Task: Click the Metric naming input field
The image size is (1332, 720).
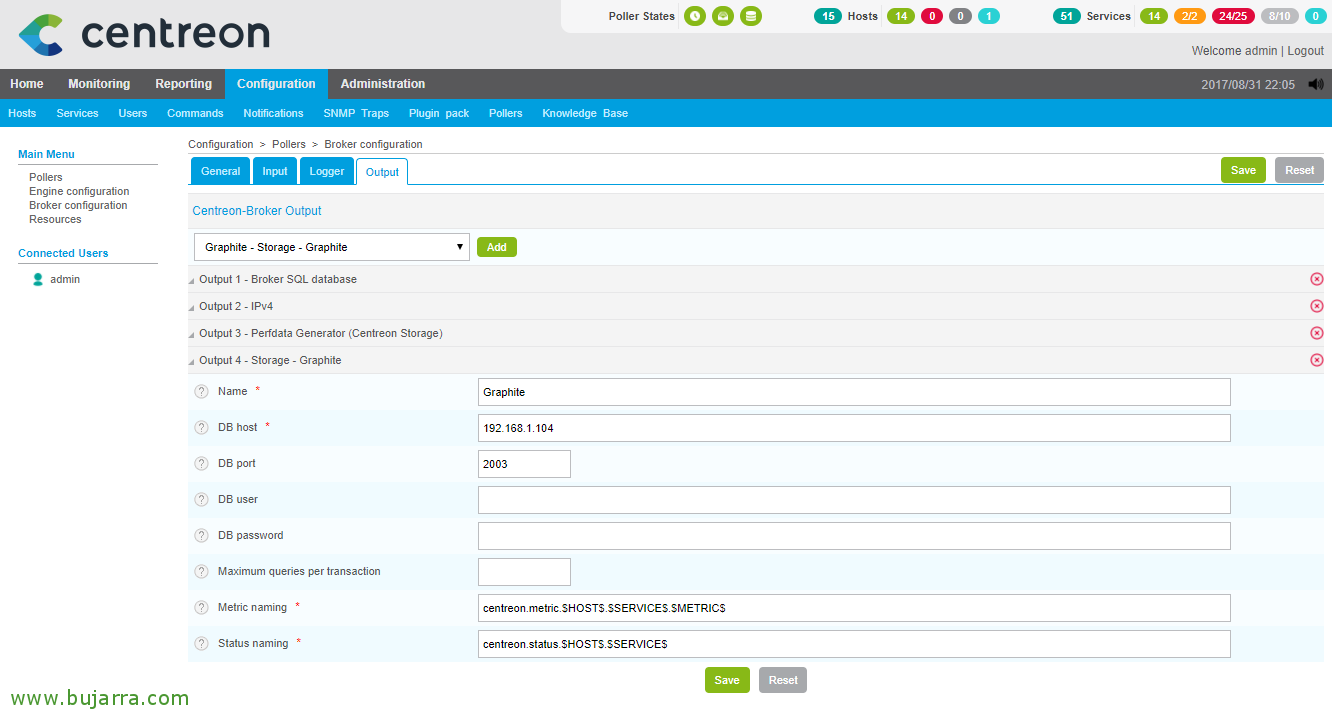Action: 854,608
